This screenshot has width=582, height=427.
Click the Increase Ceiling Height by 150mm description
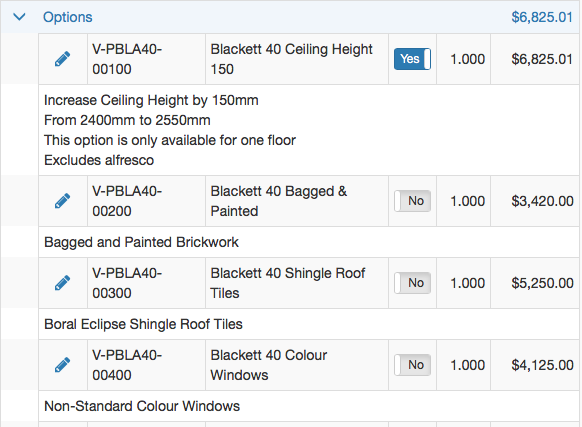[151, 100]
